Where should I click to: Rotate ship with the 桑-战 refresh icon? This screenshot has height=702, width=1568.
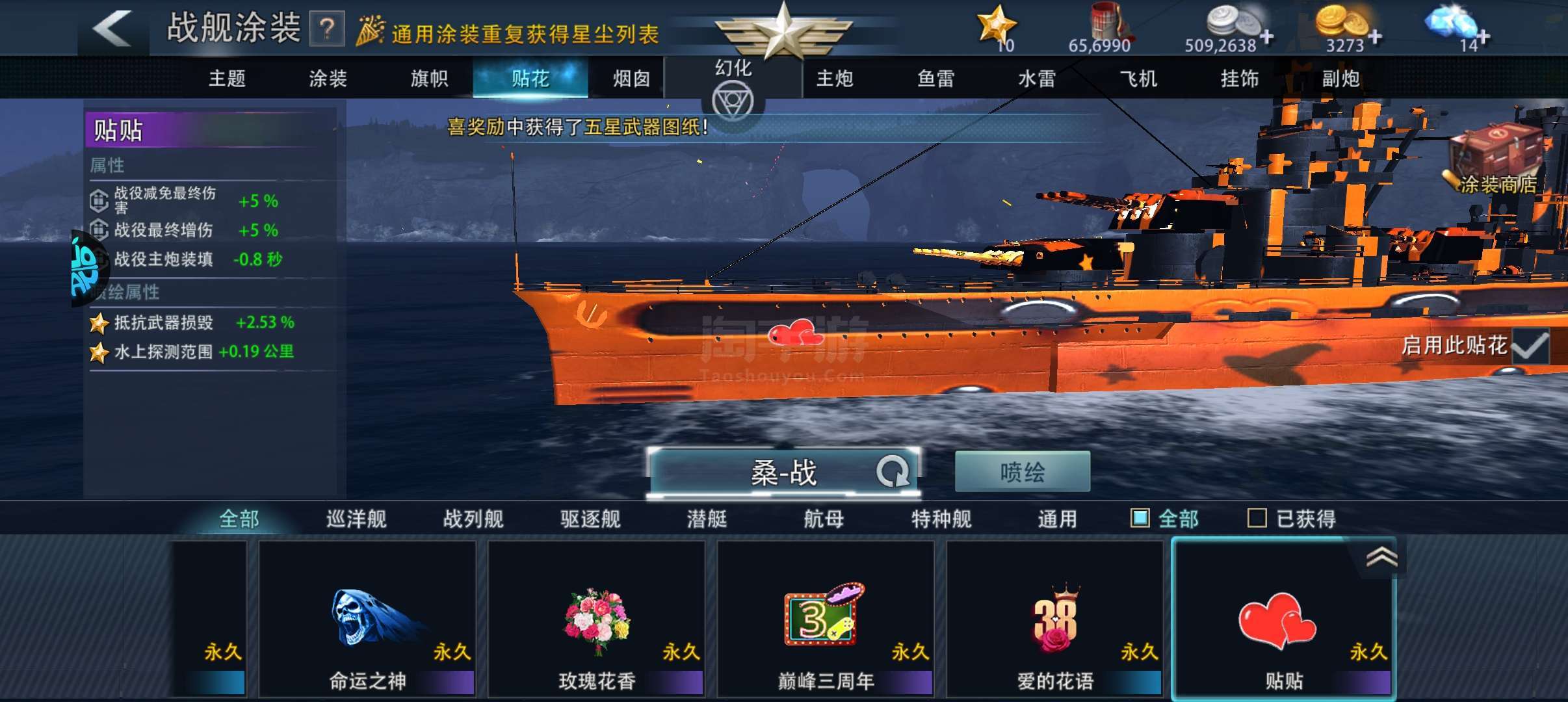tap(893, 471)
